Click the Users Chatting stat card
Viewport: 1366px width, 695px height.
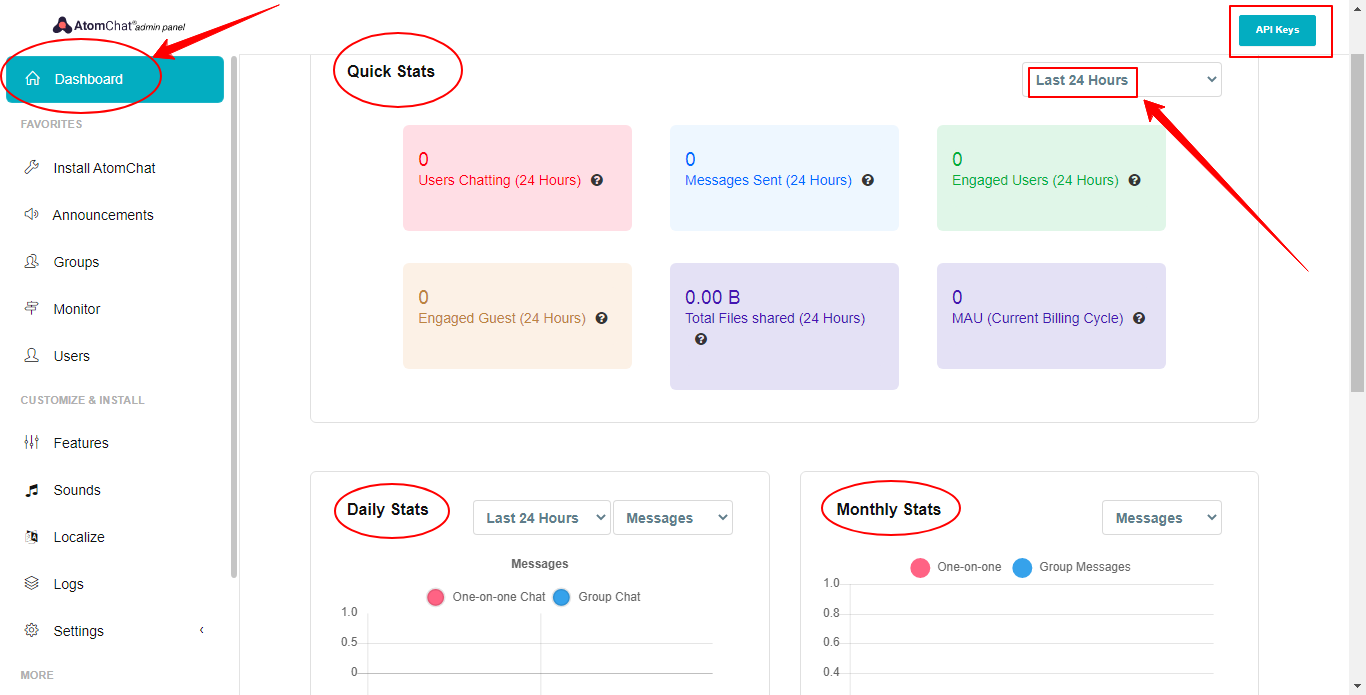click(x=517, y=178)
